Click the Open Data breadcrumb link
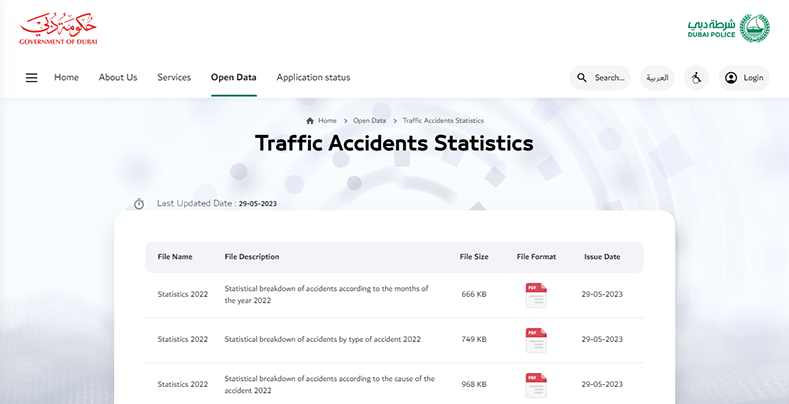 click(369, 120)
